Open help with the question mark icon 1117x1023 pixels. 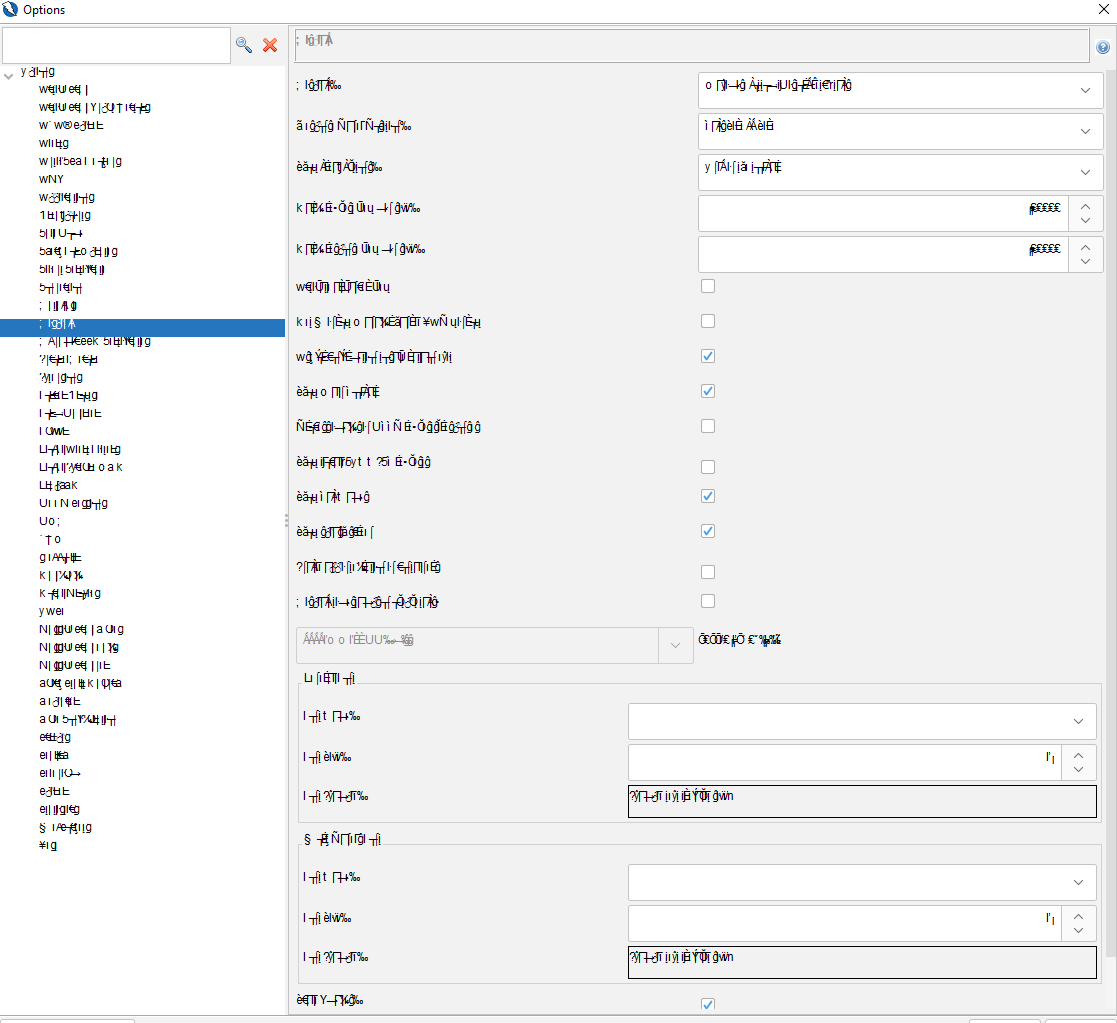pos(1103,45)
